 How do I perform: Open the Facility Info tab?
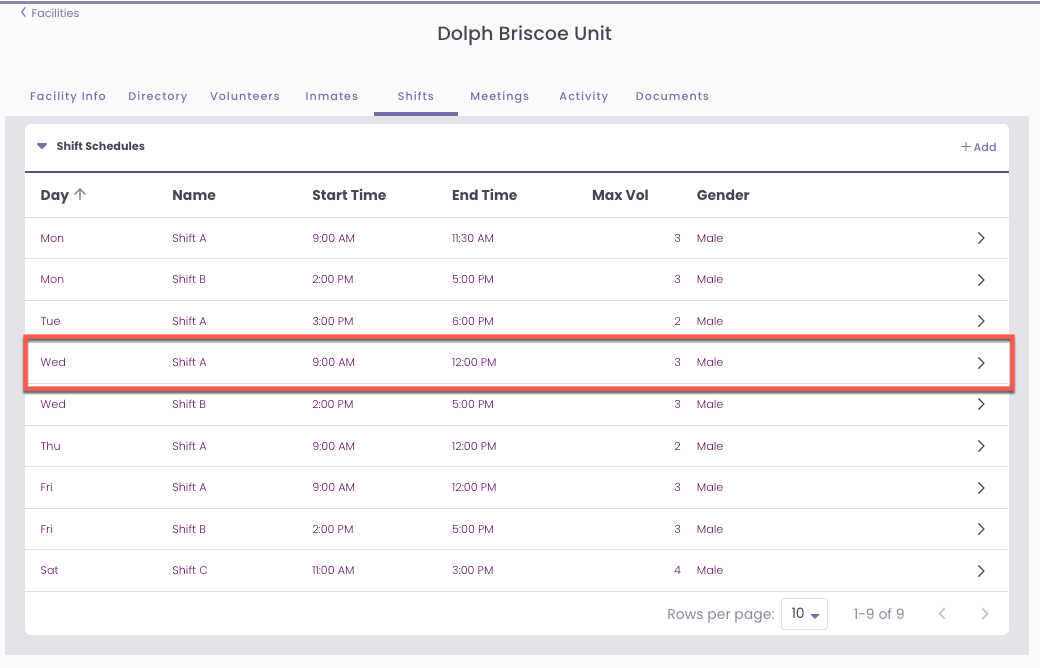click(x=68, y=96)
